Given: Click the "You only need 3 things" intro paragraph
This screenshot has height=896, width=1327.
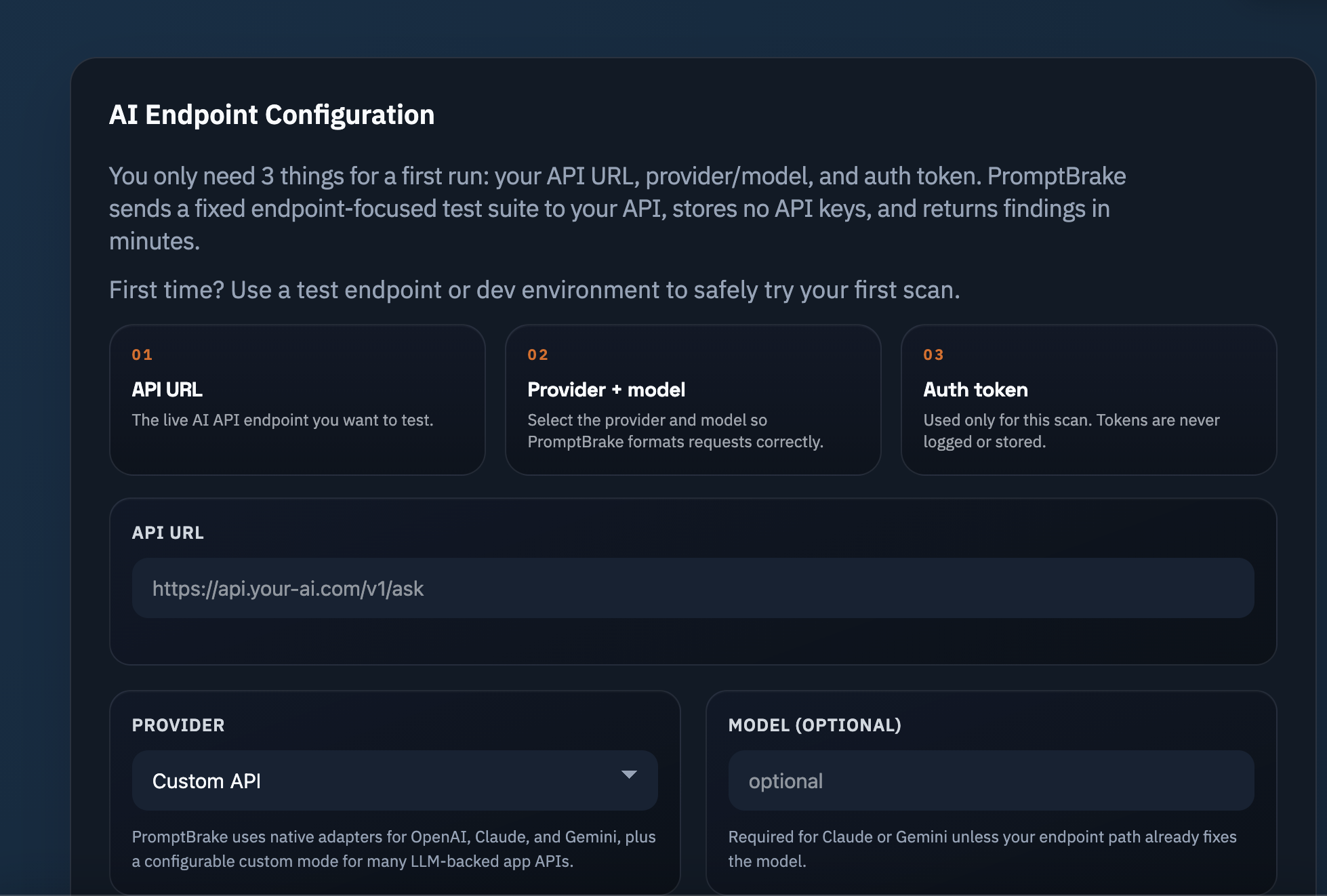Looking at the screenshot, I should [x=617, y=208].
